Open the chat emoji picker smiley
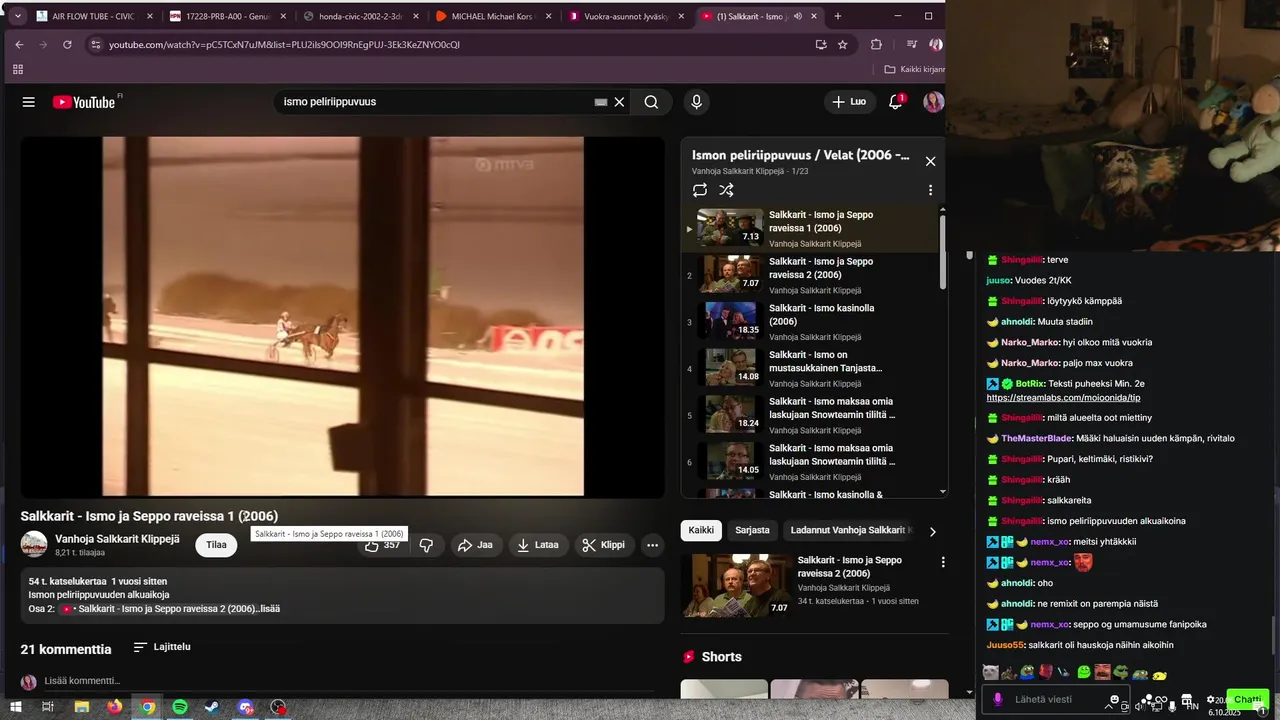Image resolution: width=1280 pixels, height=720 pixels. click(1115, 699)
